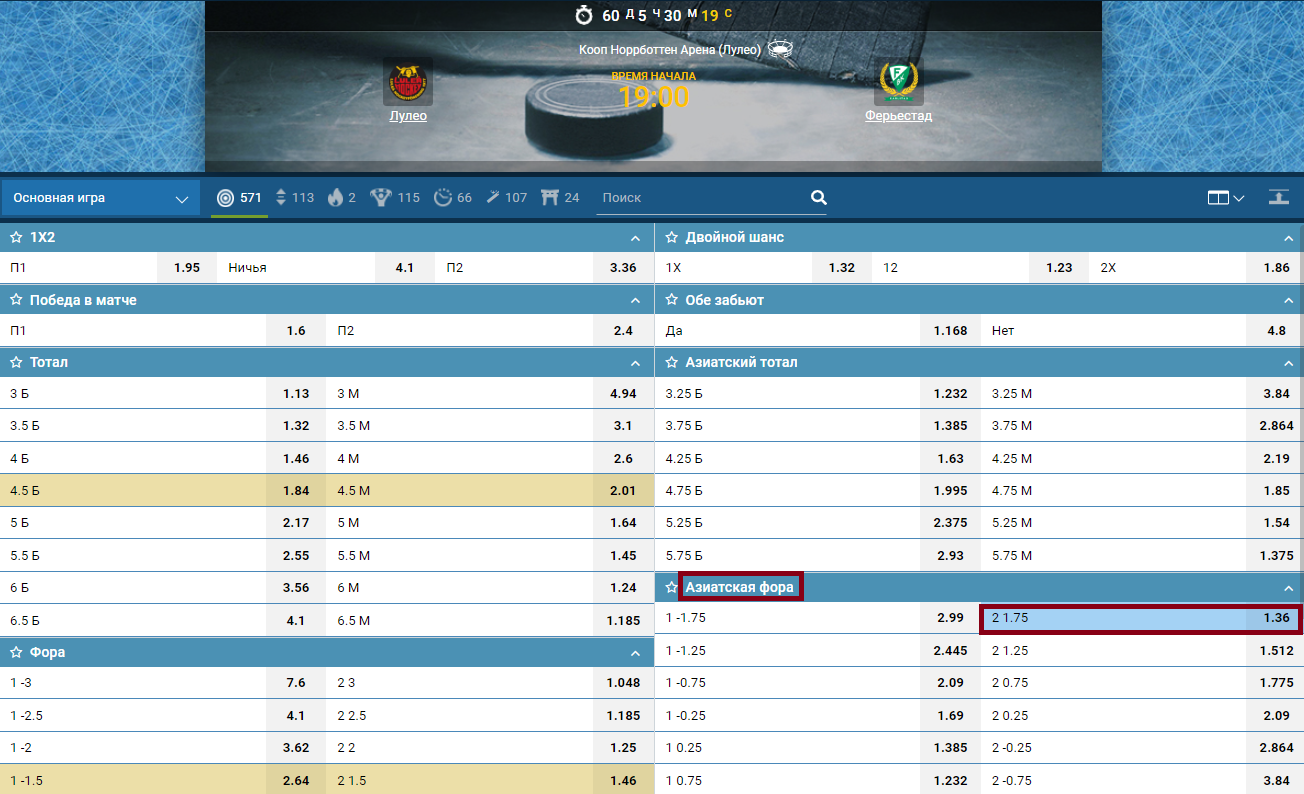Select the torii gate filter with 24 markets
Image resolution: width=1304 pixels, height=794 pixels.
(x=549, y=198)
